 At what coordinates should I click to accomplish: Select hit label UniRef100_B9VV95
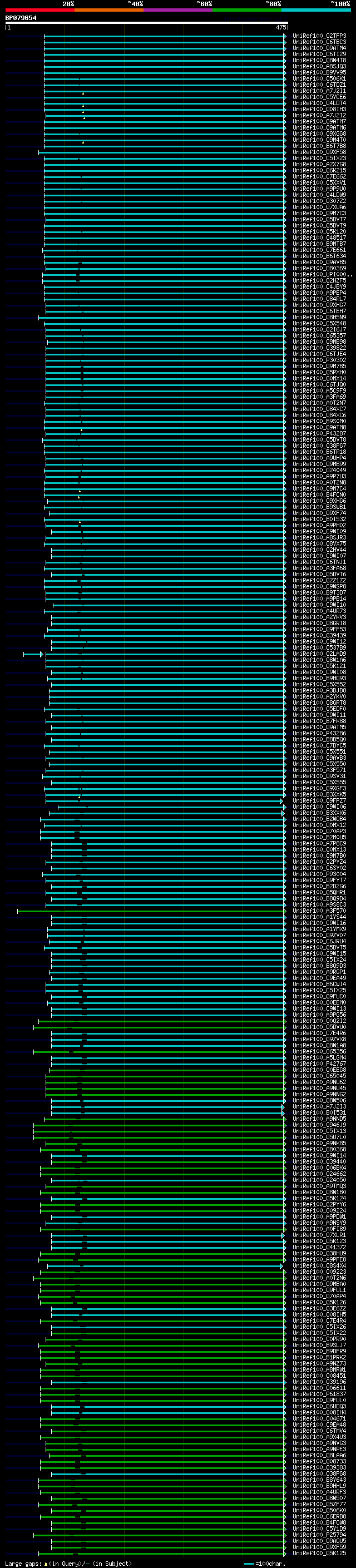[x=319, y=72]
